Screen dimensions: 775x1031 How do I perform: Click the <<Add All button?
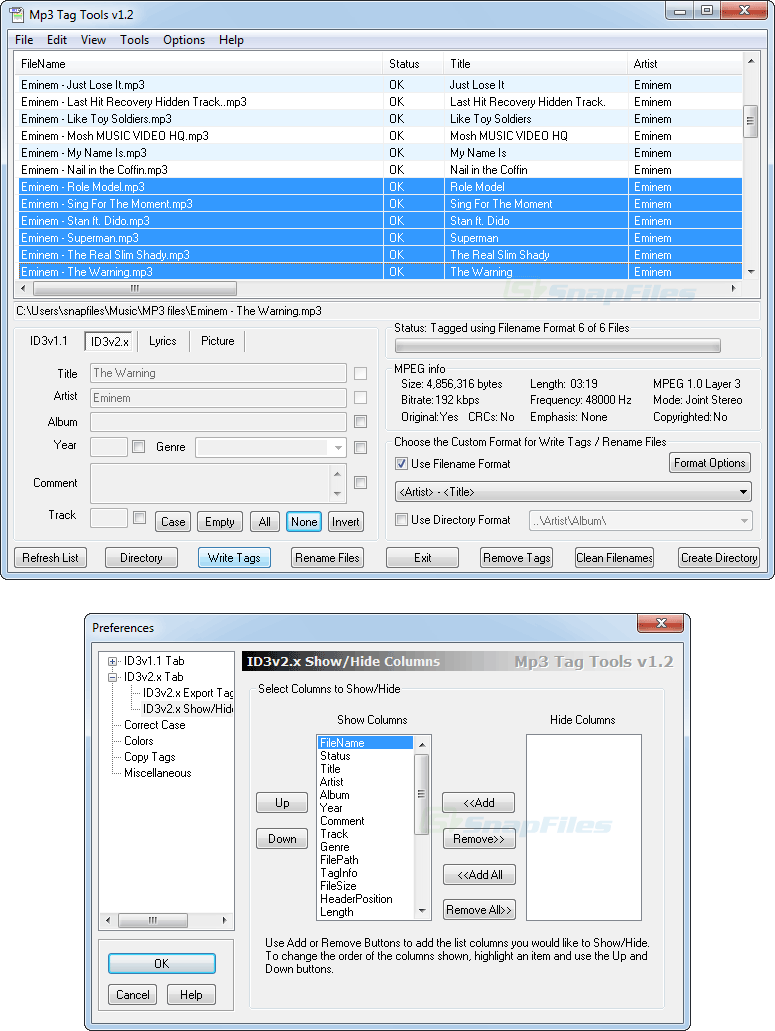click(479, 875)
